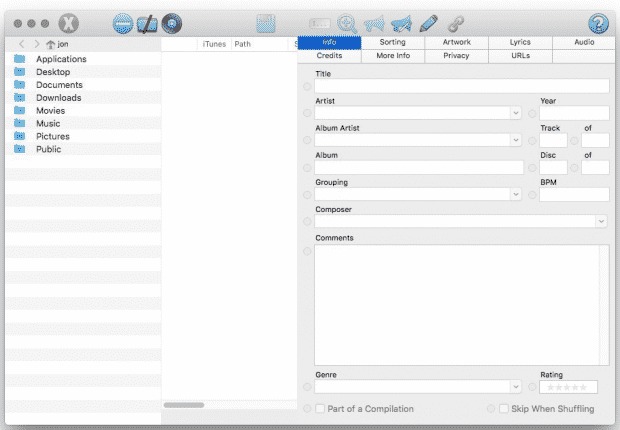The image size is (620, 430).
Task: Set rating using the stars control
Action: [568, 387]
